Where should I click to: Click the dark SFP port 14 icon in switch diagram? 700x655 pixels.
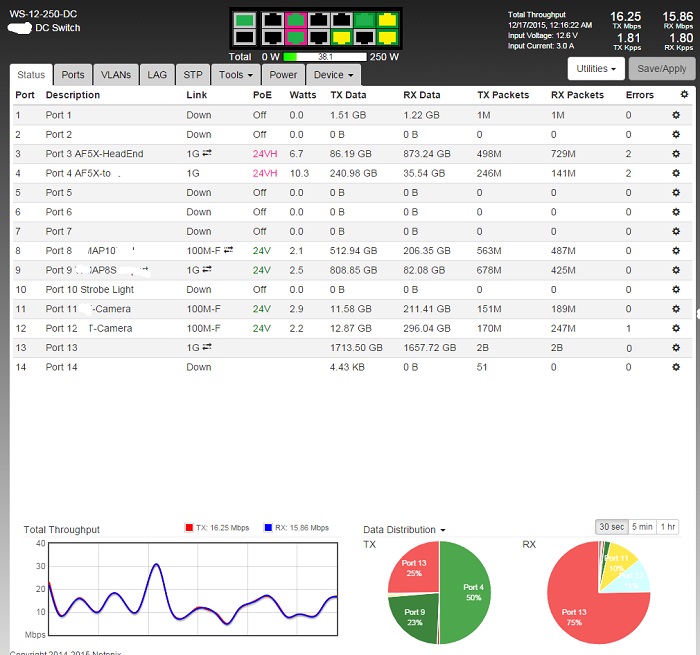(x=245, y=37)
